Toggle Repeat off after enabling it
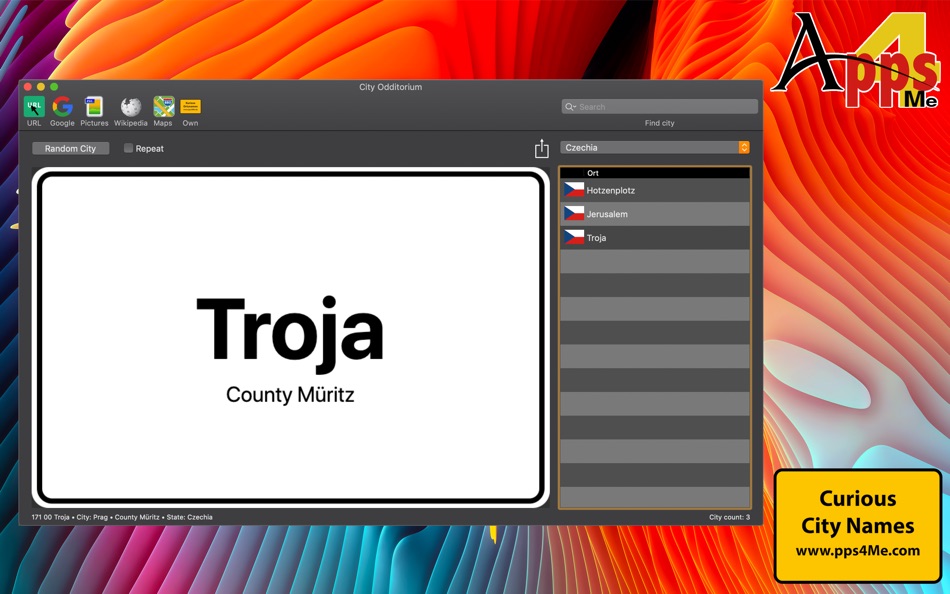Viewport: 950px width, 594px height. coord(128,147)
